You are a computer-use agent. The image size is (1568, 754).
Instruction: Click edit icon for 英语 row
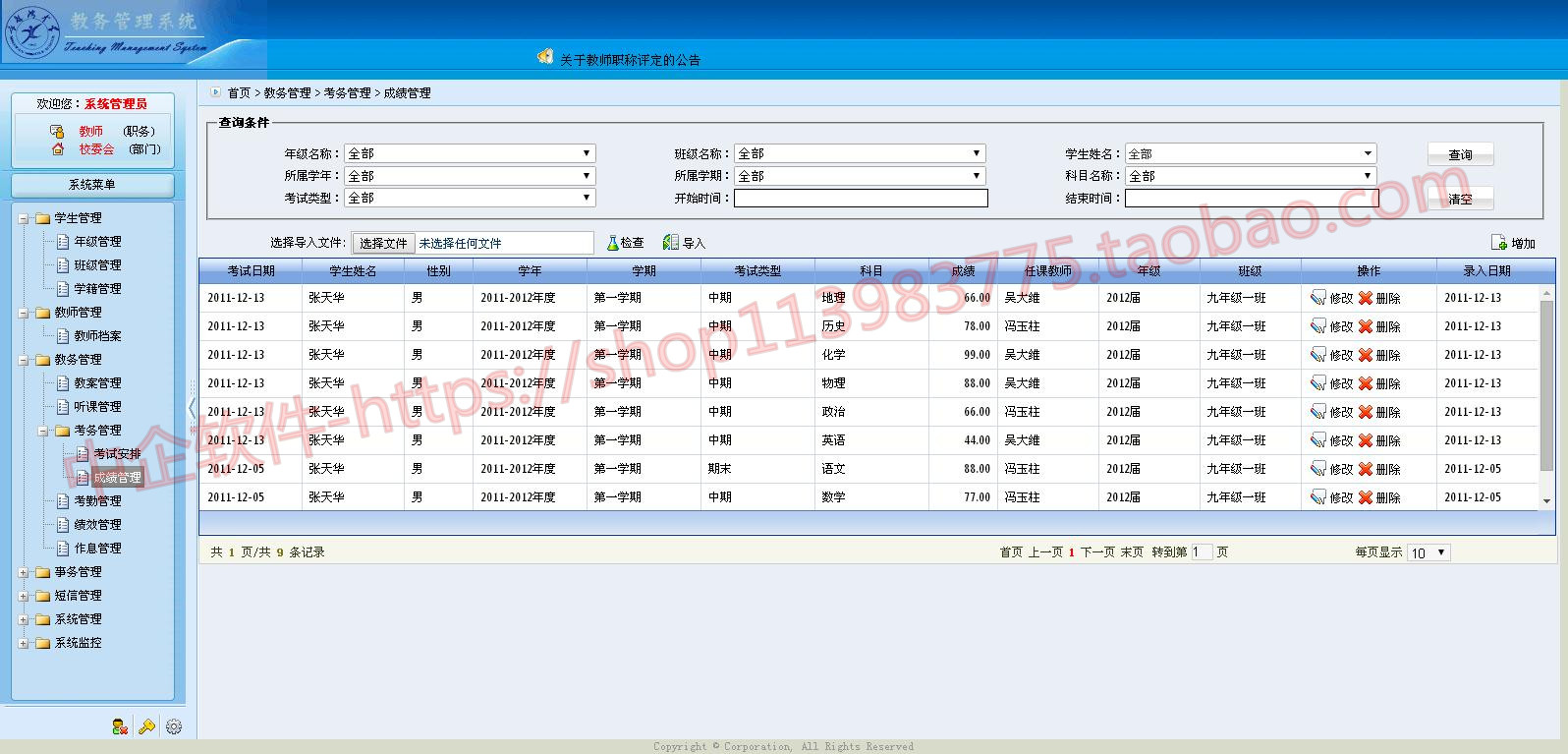tap(1318, 440)
